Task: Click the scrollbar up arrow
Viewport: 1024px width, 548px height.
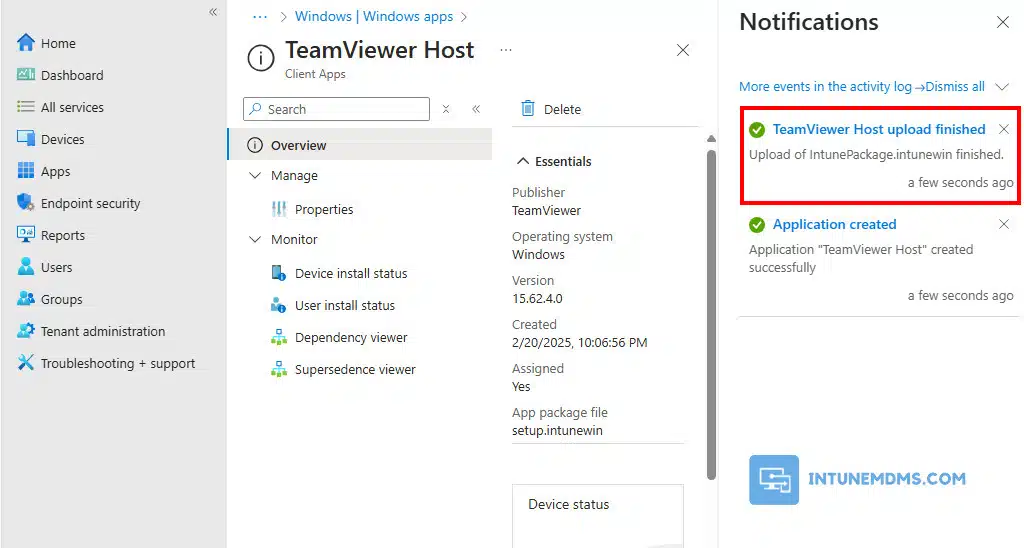Action: (711, 138)
